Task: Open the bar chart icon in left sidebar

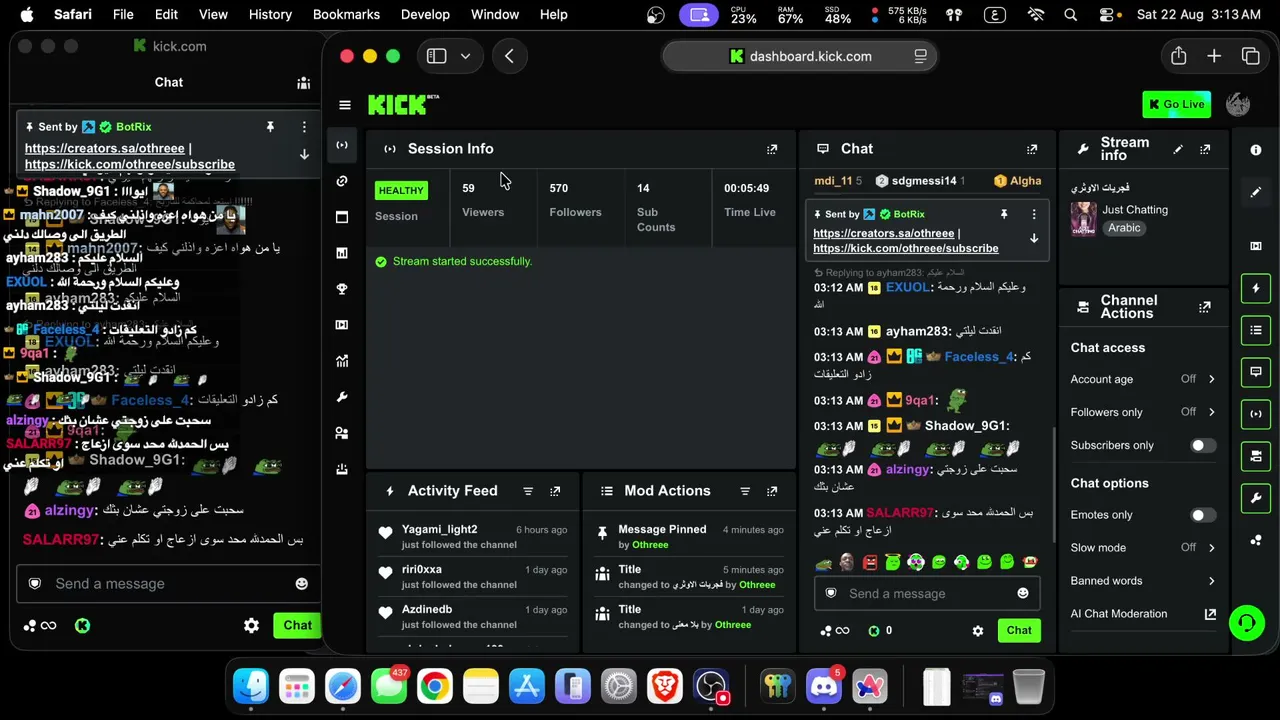Action: [342, 253]
